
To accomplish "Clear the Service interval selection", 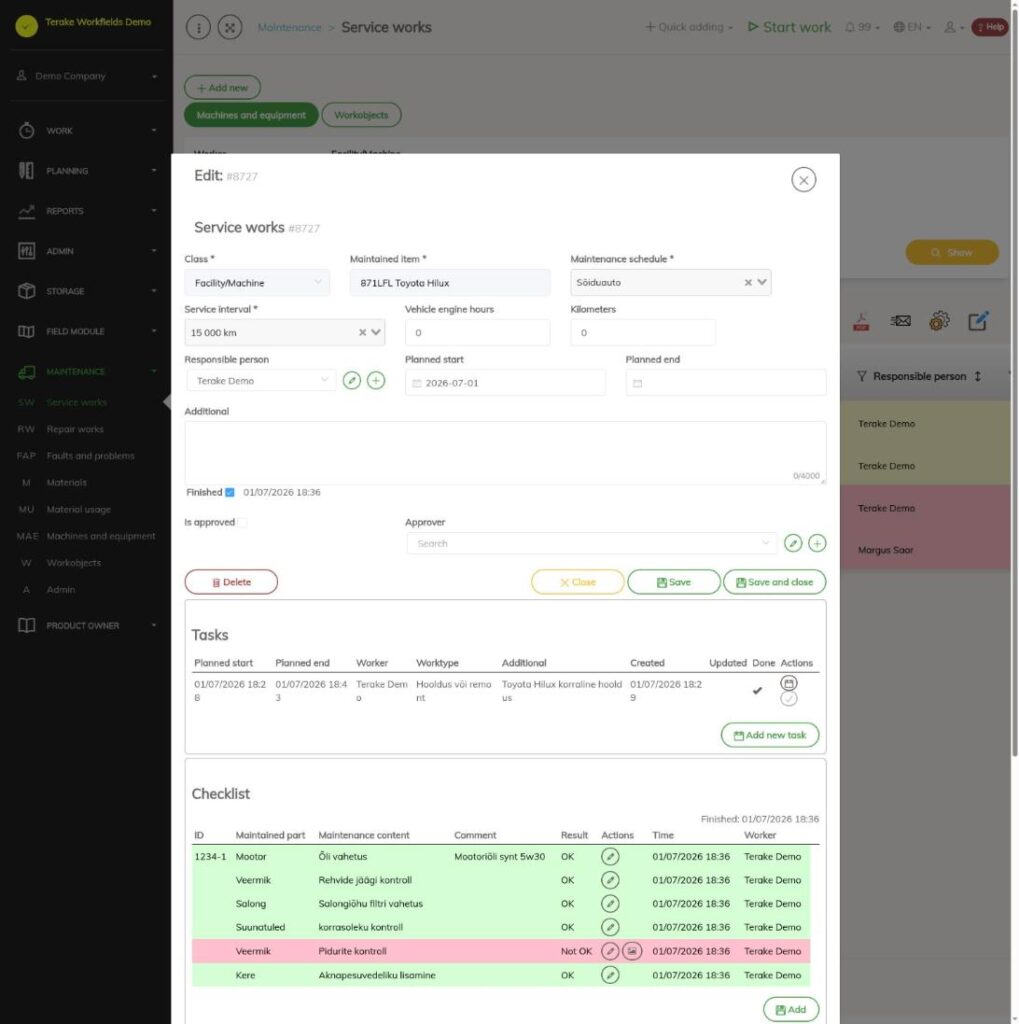I will click(362, 332).
